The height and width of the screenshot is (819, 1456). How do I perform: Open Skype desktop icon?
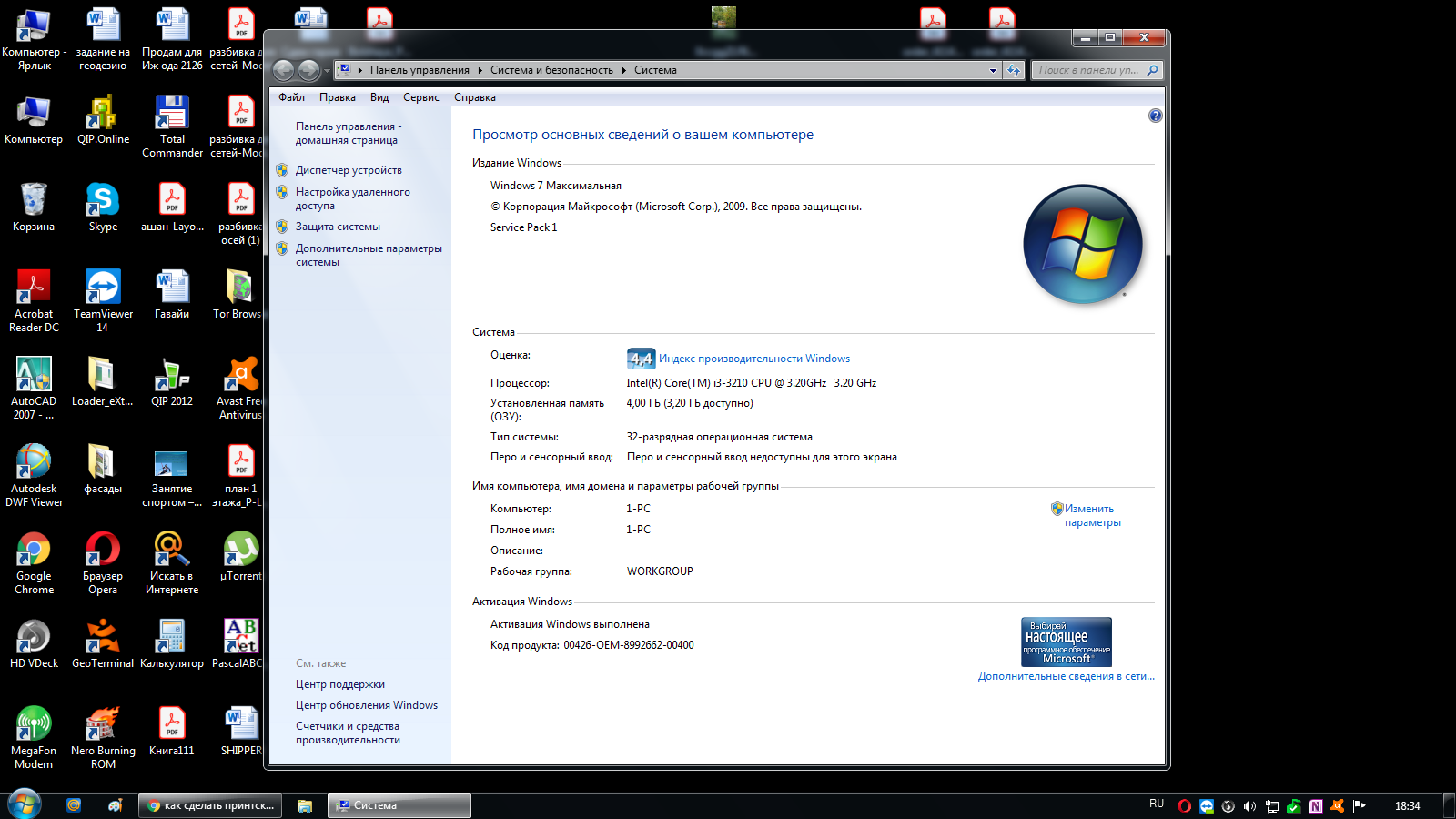coord(103,207)
